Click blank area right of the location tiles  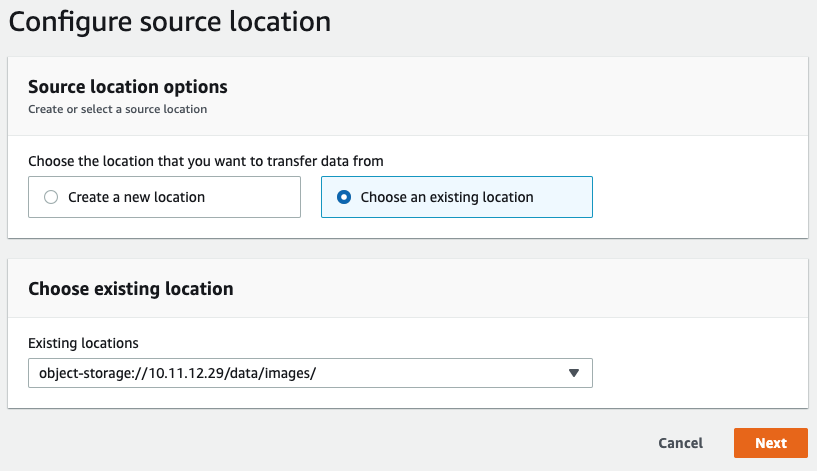point(698,197)
